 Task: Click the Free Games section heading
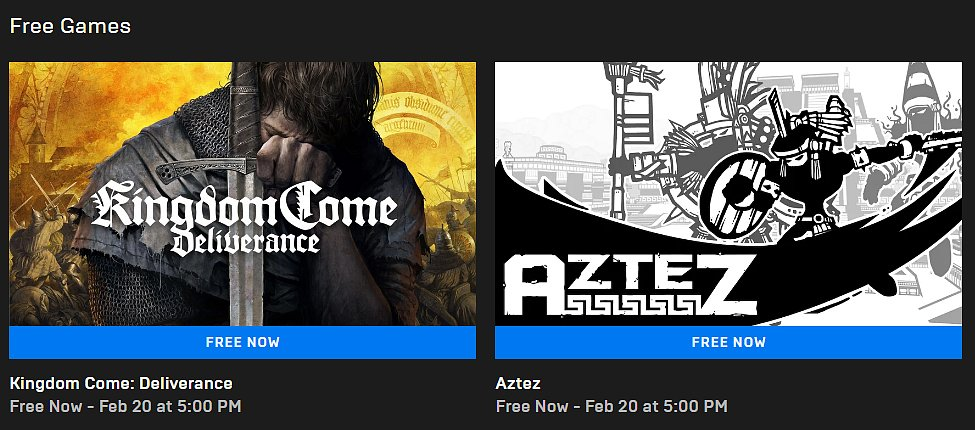tap(70, 26)
